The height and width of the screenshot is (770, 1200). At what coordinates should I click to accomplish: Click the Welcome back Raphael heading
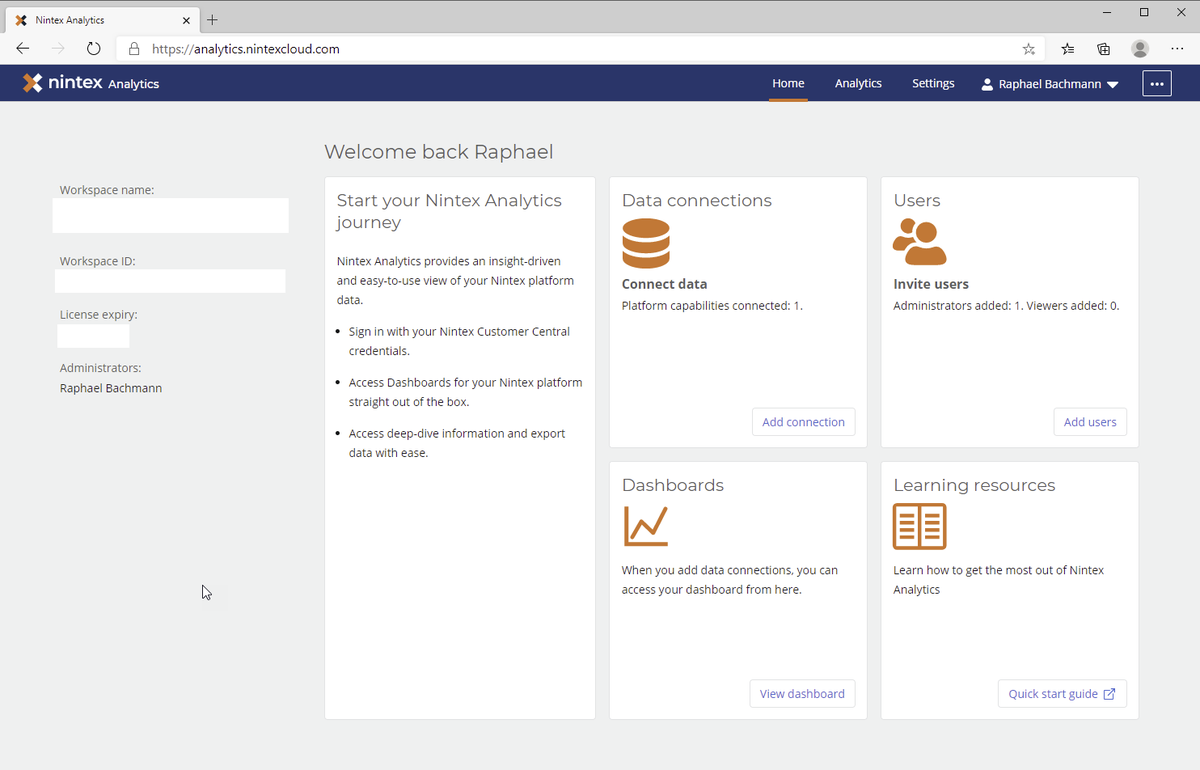pos(439,152)
